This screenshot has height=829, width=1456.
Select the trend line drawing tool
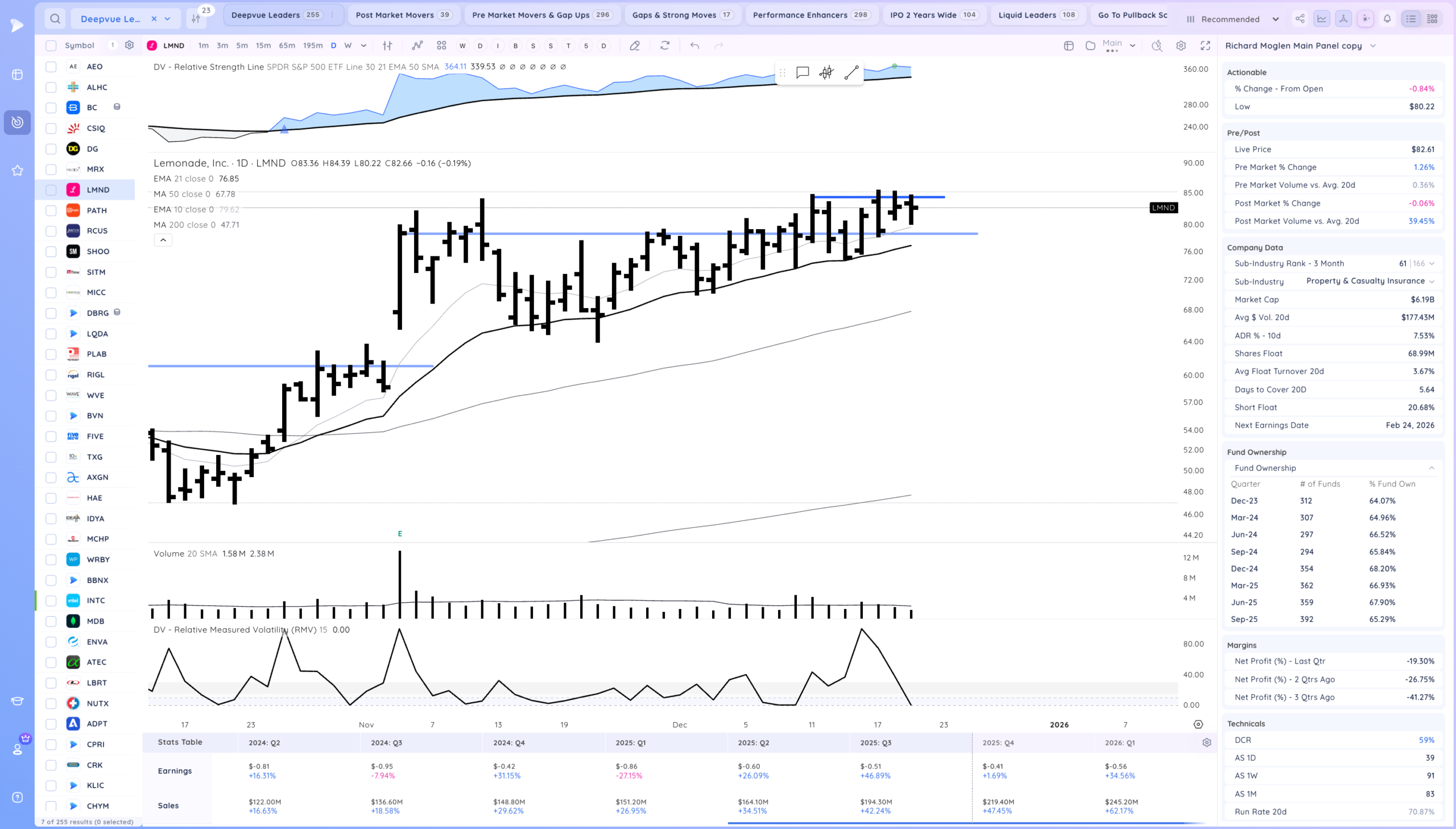pos(851,72)
